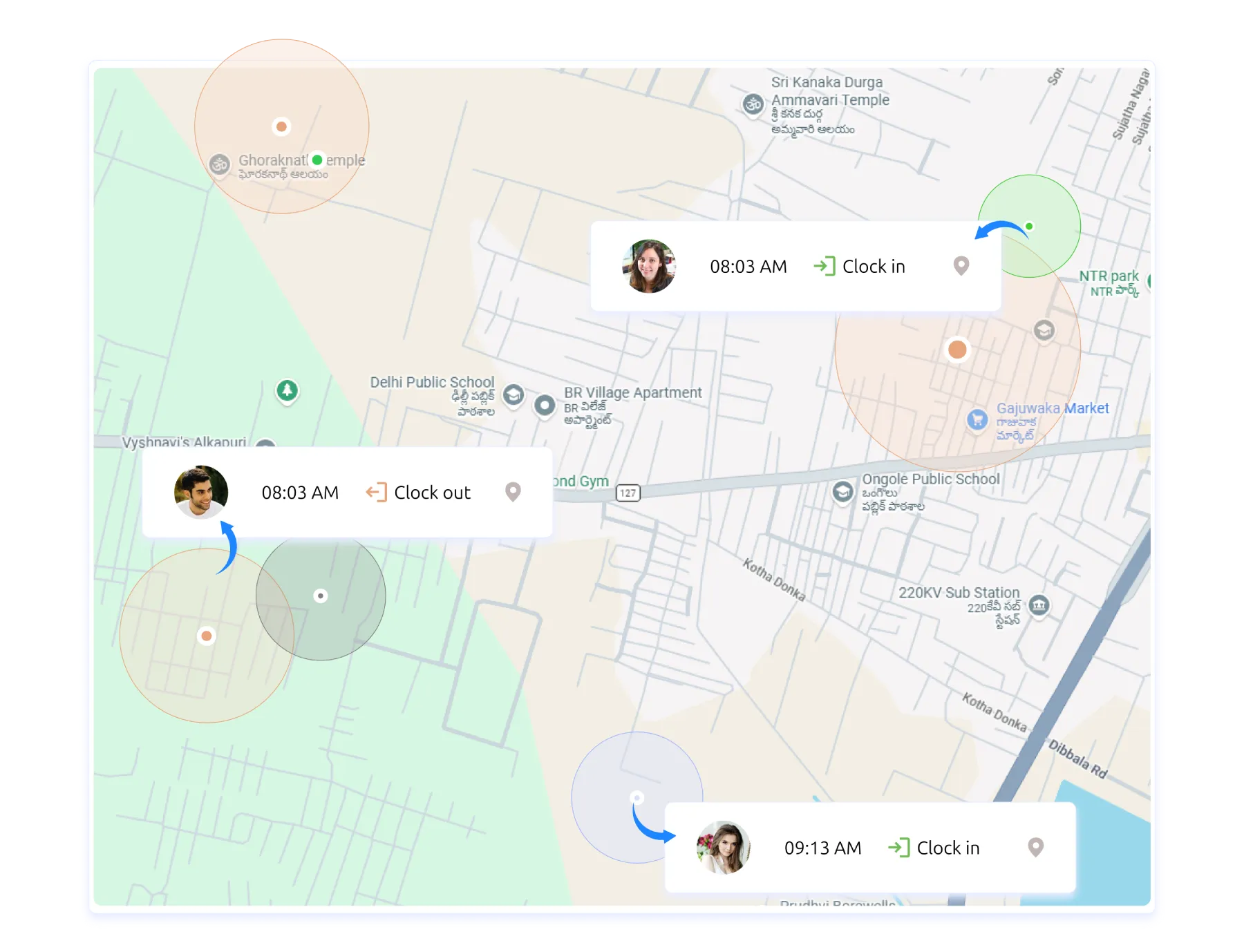Image resolution: width=1244 pixels, height=952 pixels.
Task: Select the factory icon near 220KV Sub Station
Action: tap(1038, 603)
